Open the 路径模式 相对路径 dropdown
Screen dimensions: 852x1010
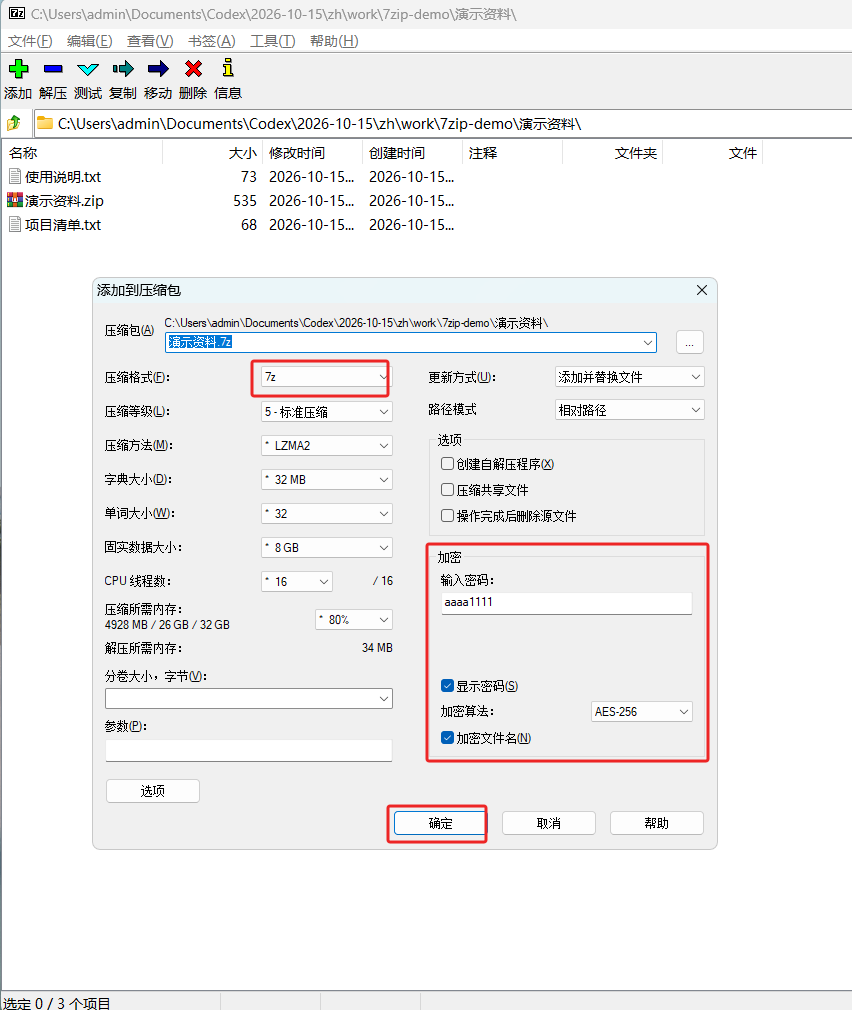click(629, 410)
